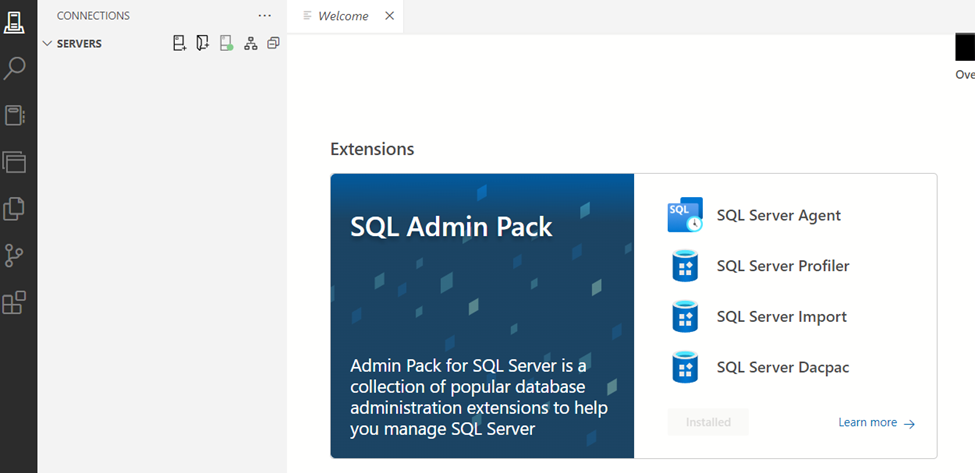Viewport: 975px width, 473px height.
Task: Open the Extensions view icon
Action: coord(15,303)
